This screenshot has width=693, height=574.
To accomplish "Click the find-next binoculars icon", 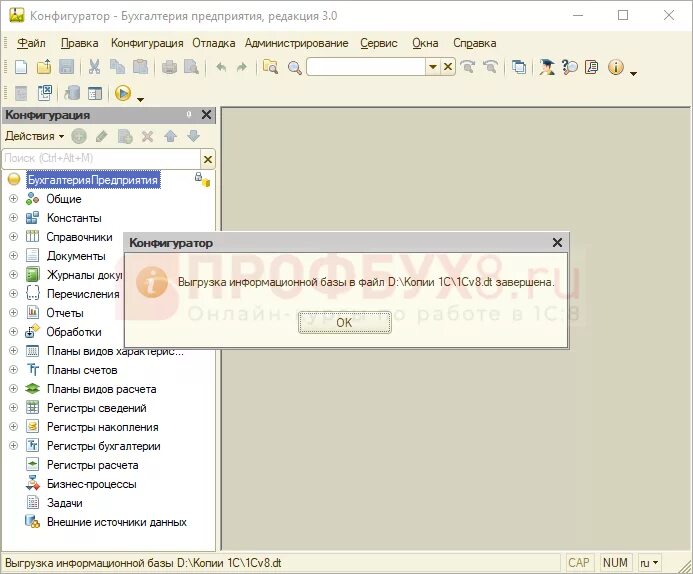I will click(468, 67).
